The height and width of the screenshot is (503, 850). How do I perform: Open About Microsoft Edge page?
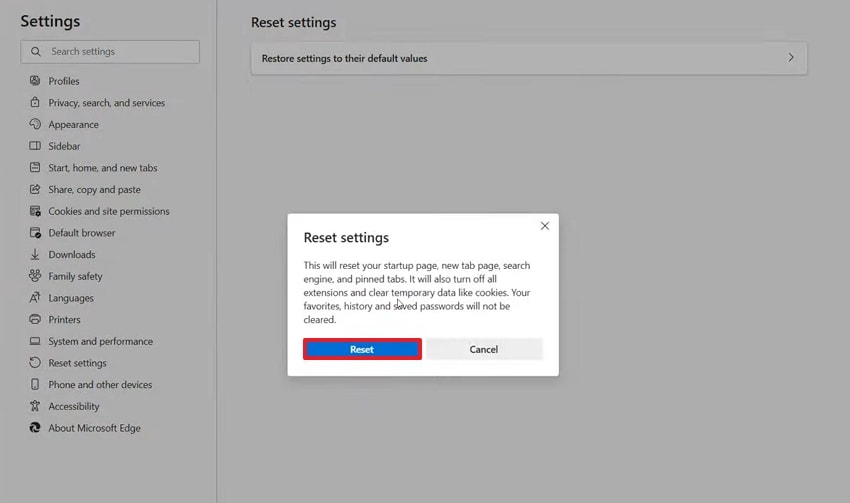pyautogui.click(x=94, y=428)
